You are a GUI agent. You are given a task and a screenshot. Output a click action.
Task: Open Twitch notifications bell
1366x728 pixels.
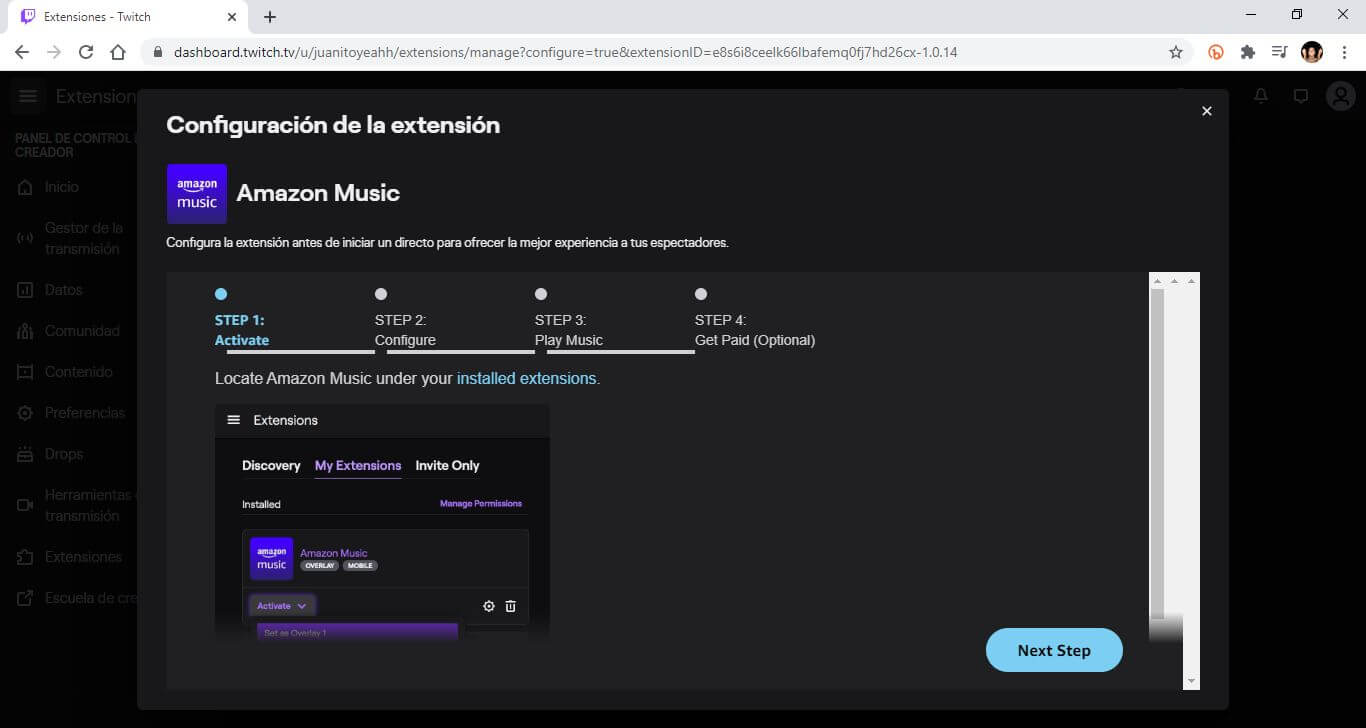click(1261, 96)
